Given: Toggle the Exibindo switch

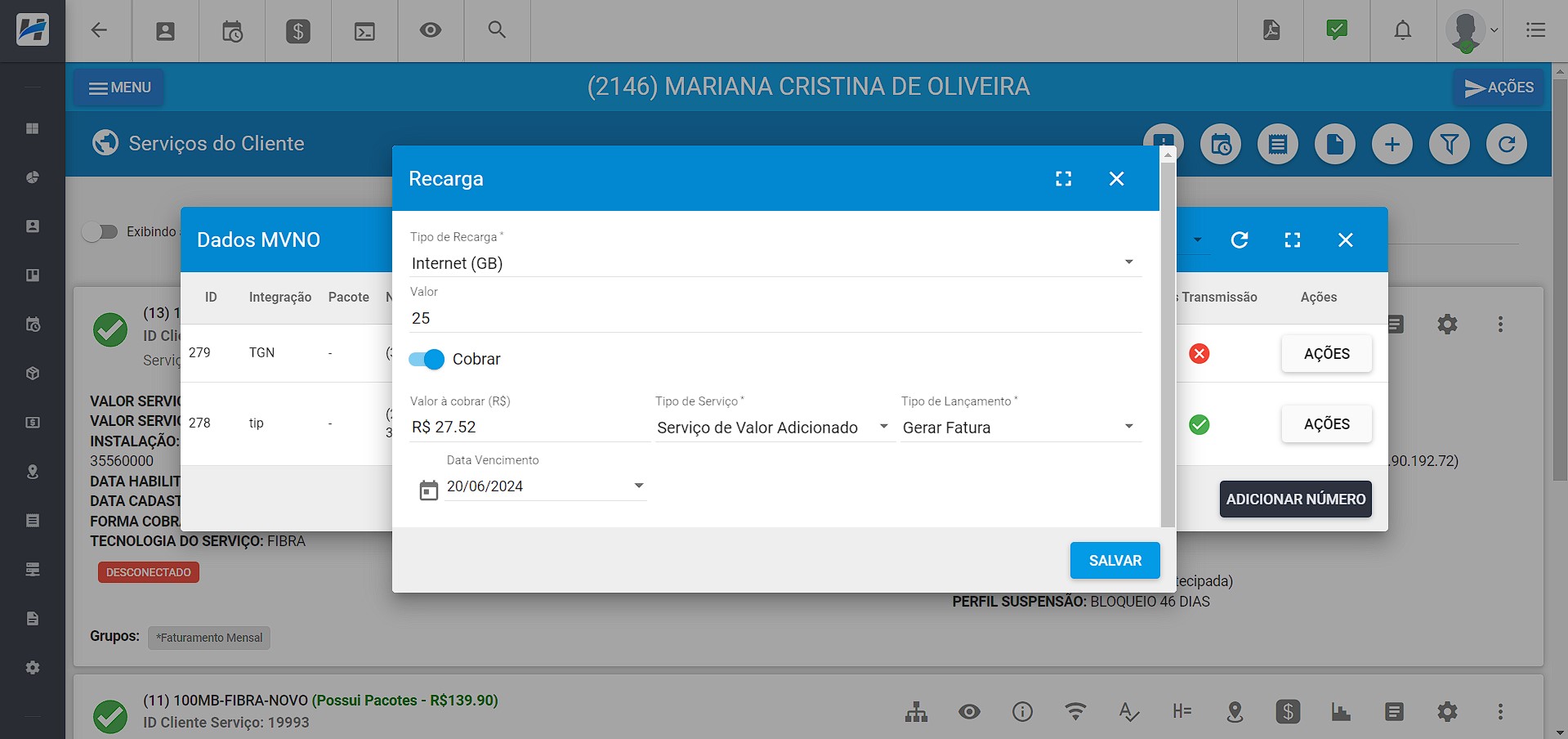Looking at the screenshot, I should (x=100, y=232).
